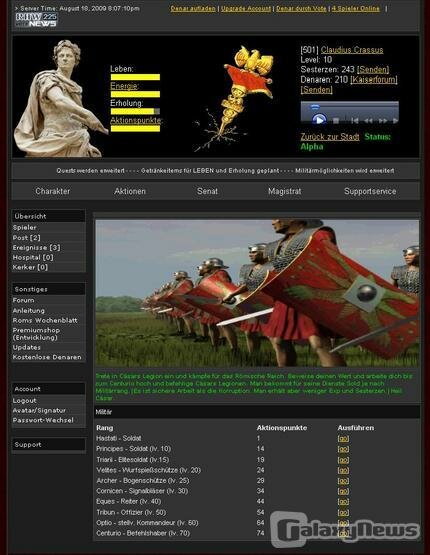This screenshot has width=430, height=555.
Task: Go back via Zurück zur Stadt
Action: (330, 137)
